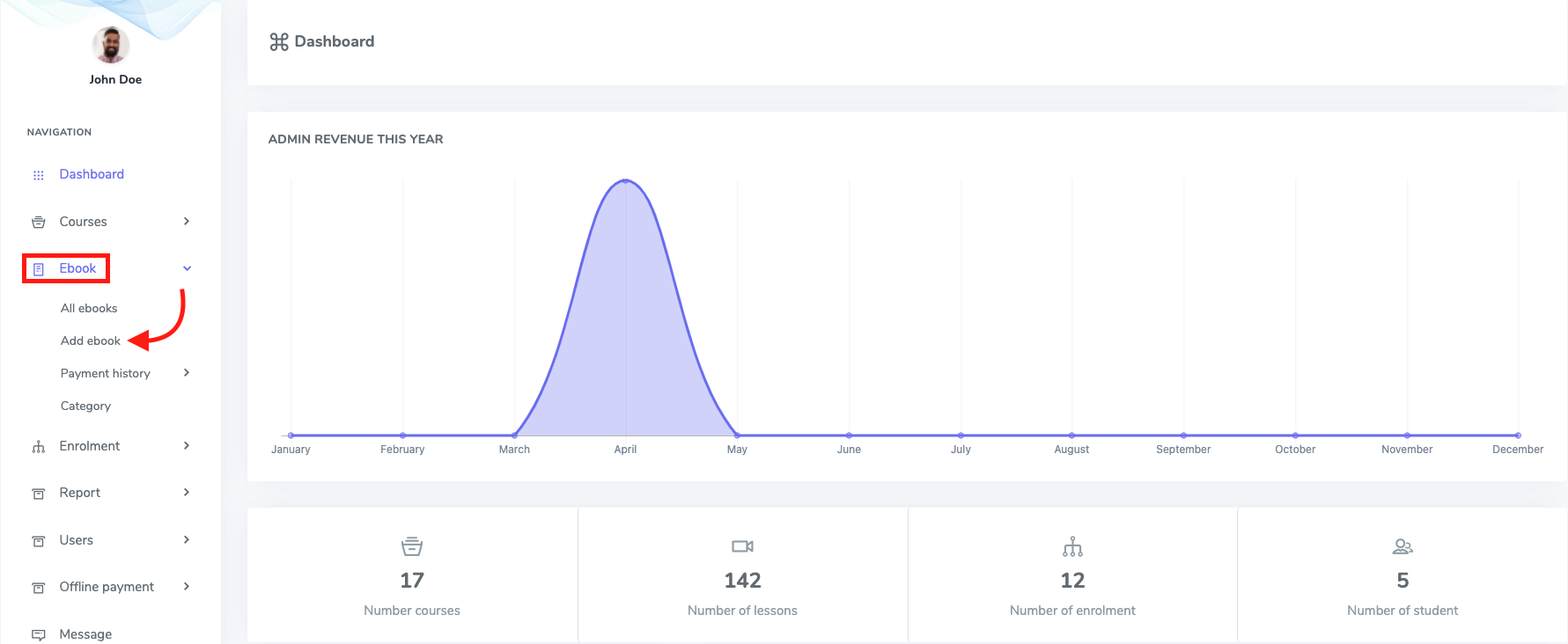Viewport: 1568px width, 644px height.
Task: Click the Users icon in sidebar
Action: click(x=38, y=541)
